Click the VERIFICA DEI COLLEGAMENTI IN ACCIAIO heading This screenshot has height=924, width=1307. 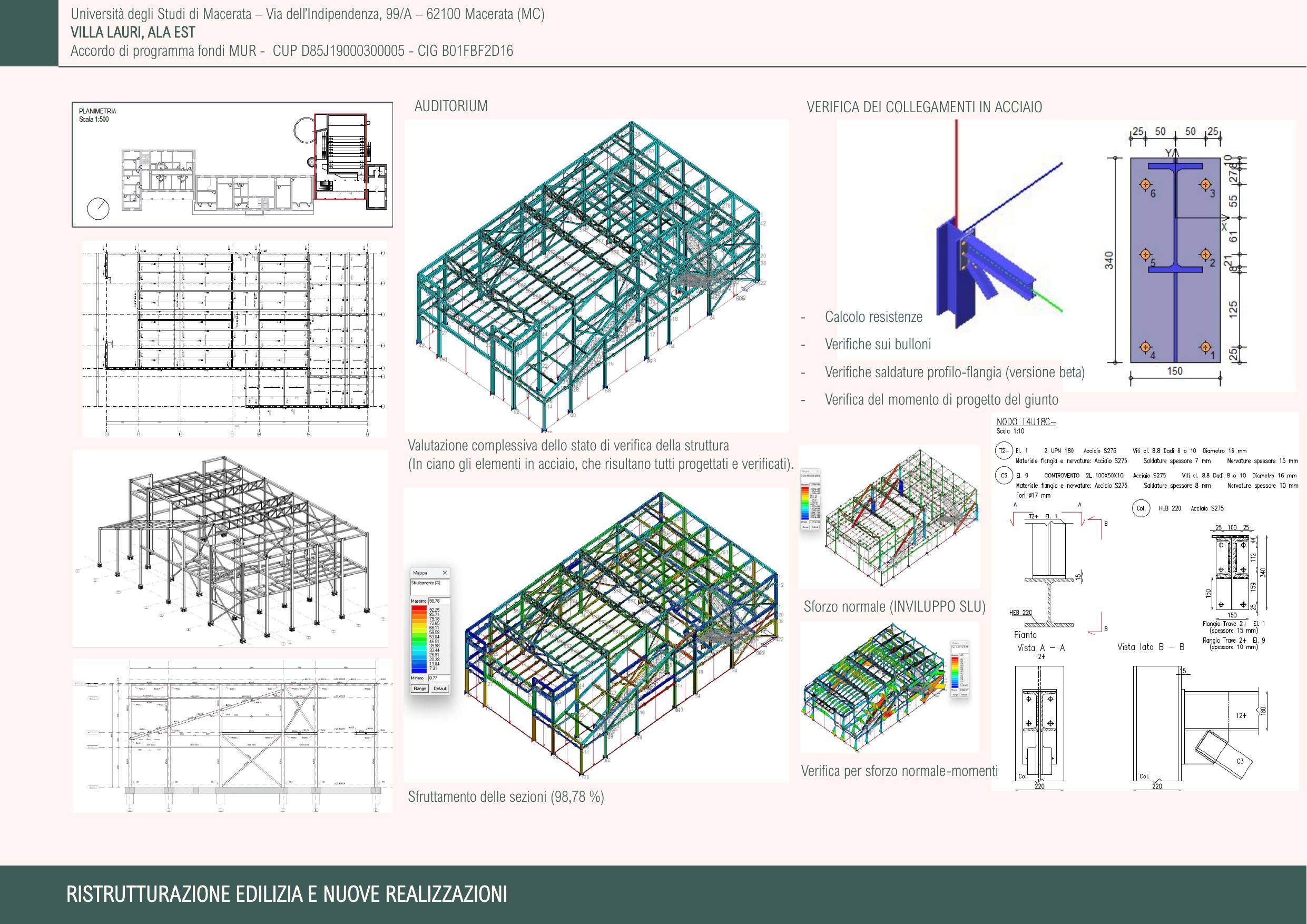[x=925, y=107]
